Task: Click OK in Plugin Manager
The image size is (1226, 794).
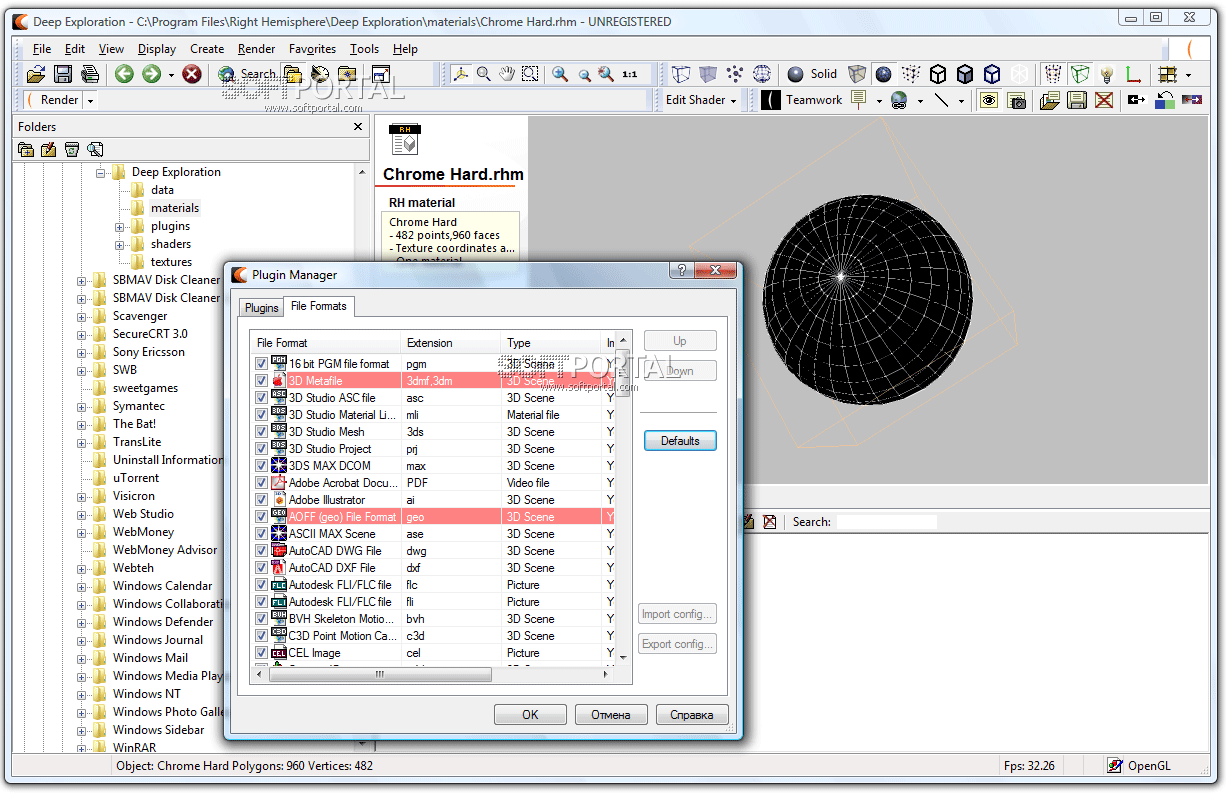Action: pos(530,714)
